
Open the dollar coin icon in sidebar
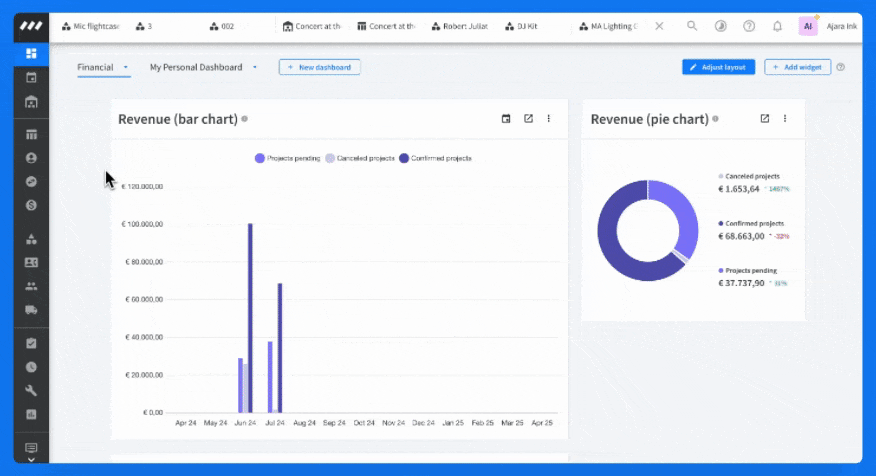[x=31, y=205]
